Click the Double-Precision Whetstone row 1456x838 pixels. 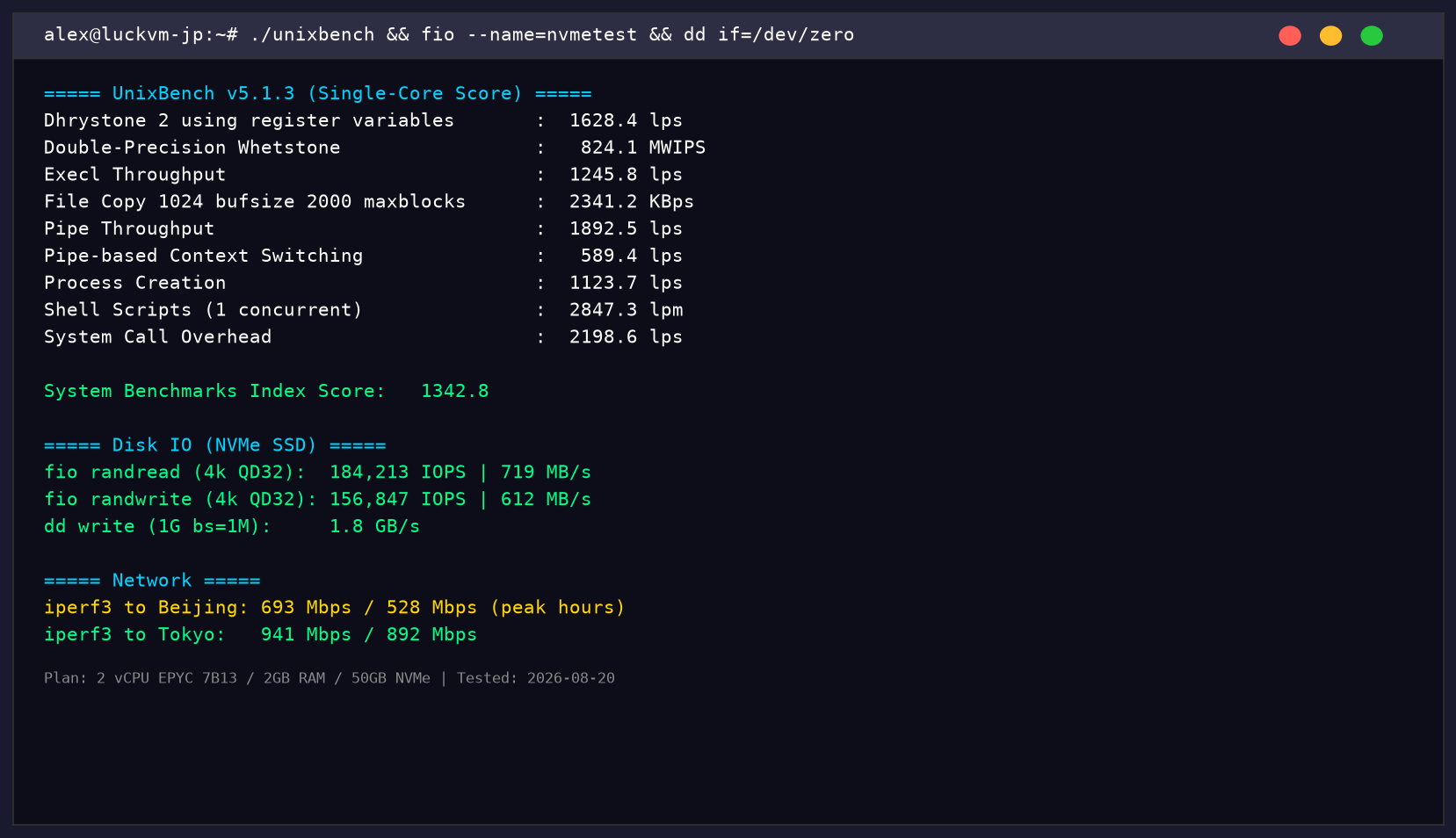(x=375, y=148)
